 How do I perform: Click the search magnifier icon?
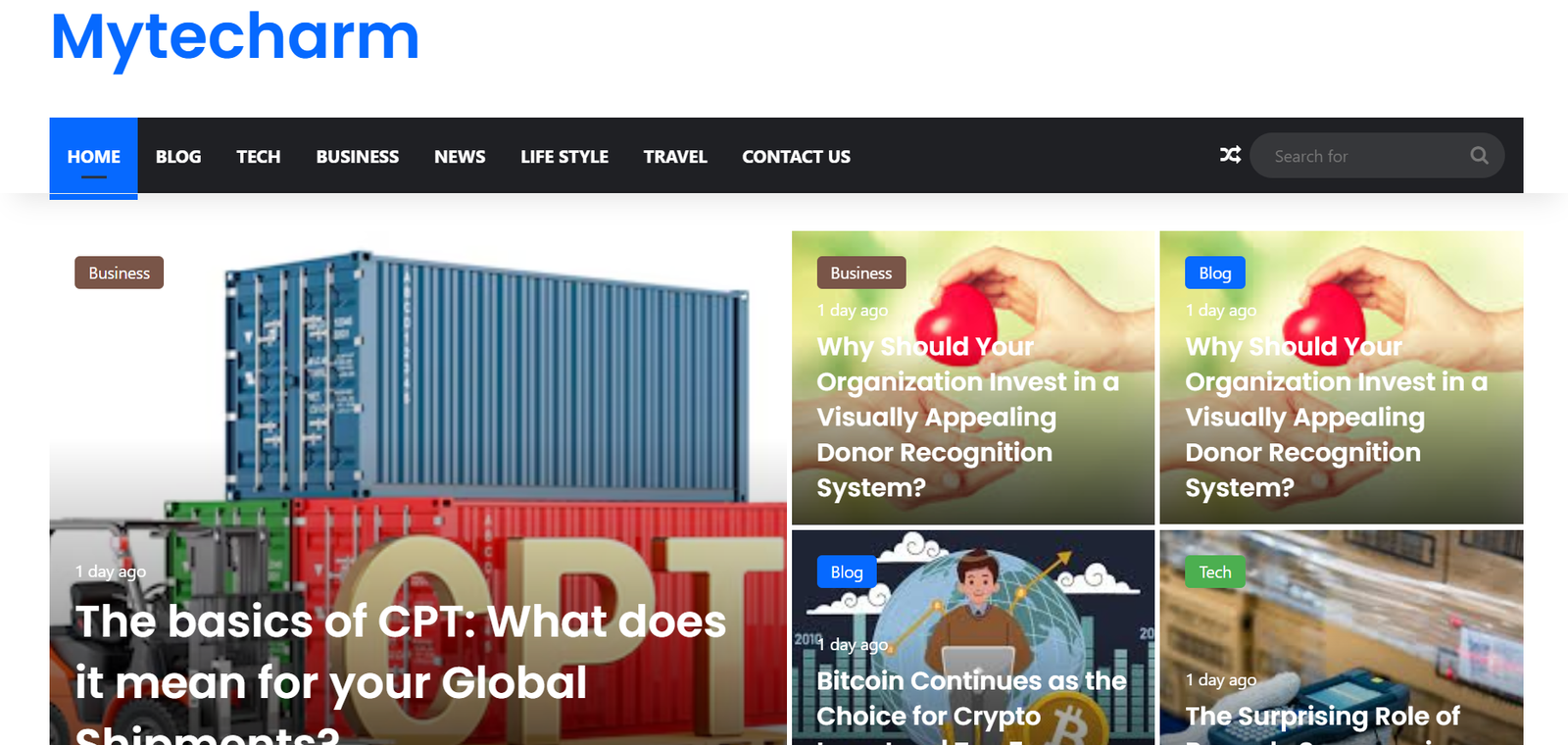(x=1479, y=155)
